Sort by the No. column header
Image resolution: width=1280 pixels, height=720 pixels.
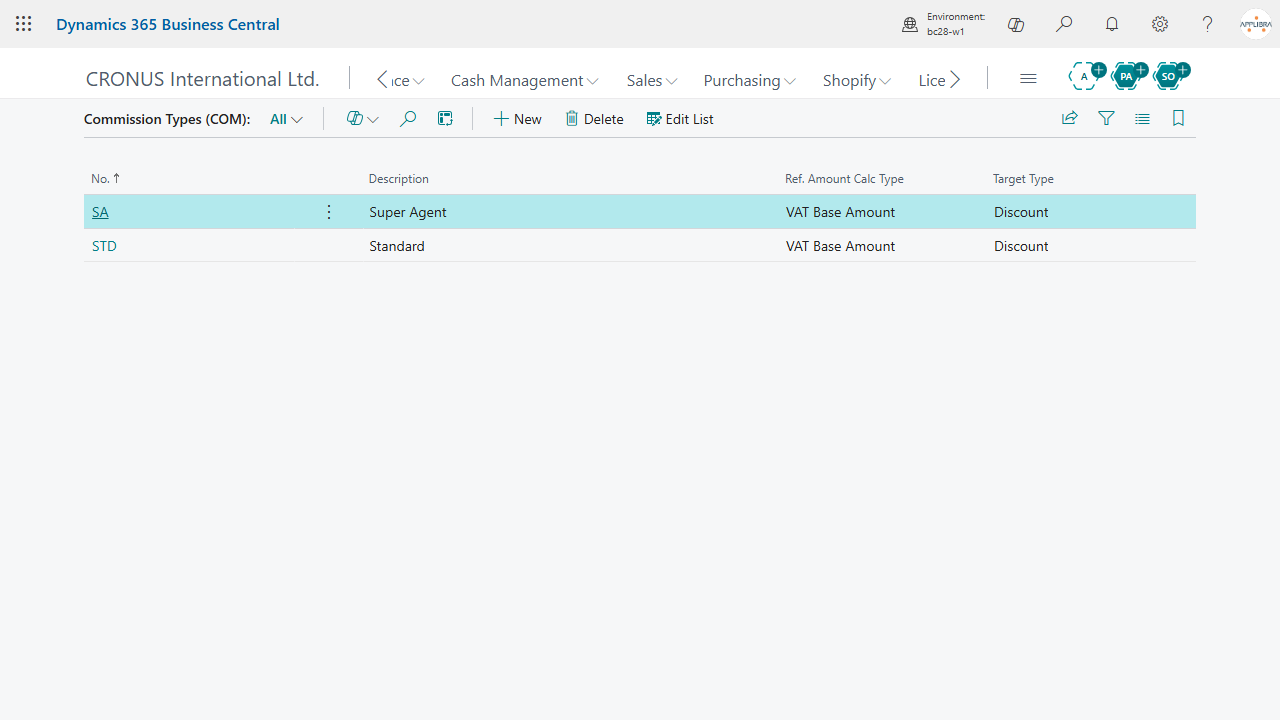[105, 179]
